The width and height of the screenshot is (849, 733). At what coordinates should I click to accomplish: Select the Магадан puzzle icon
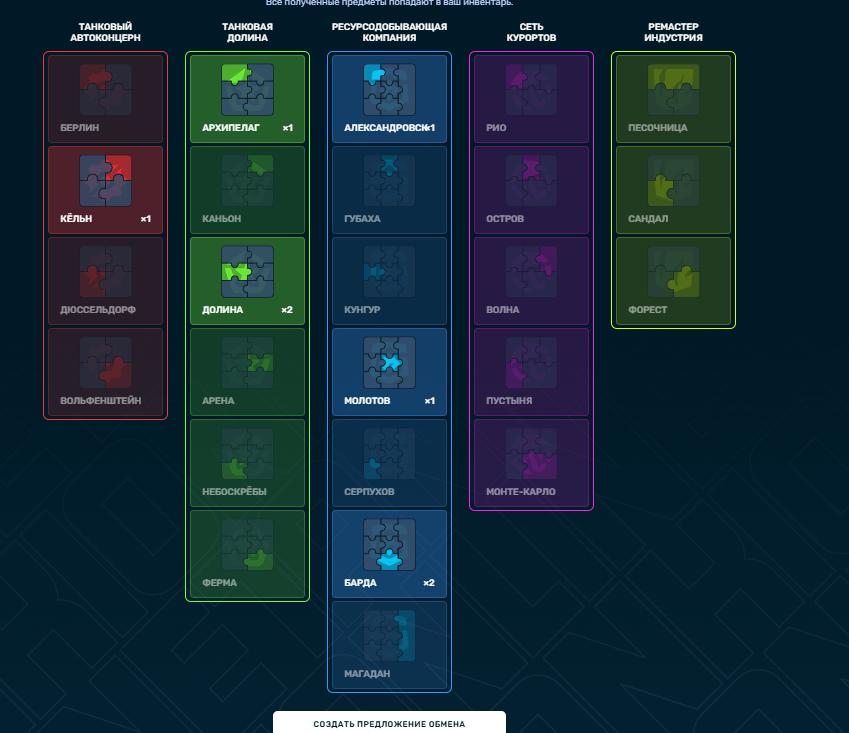(389, 635)
